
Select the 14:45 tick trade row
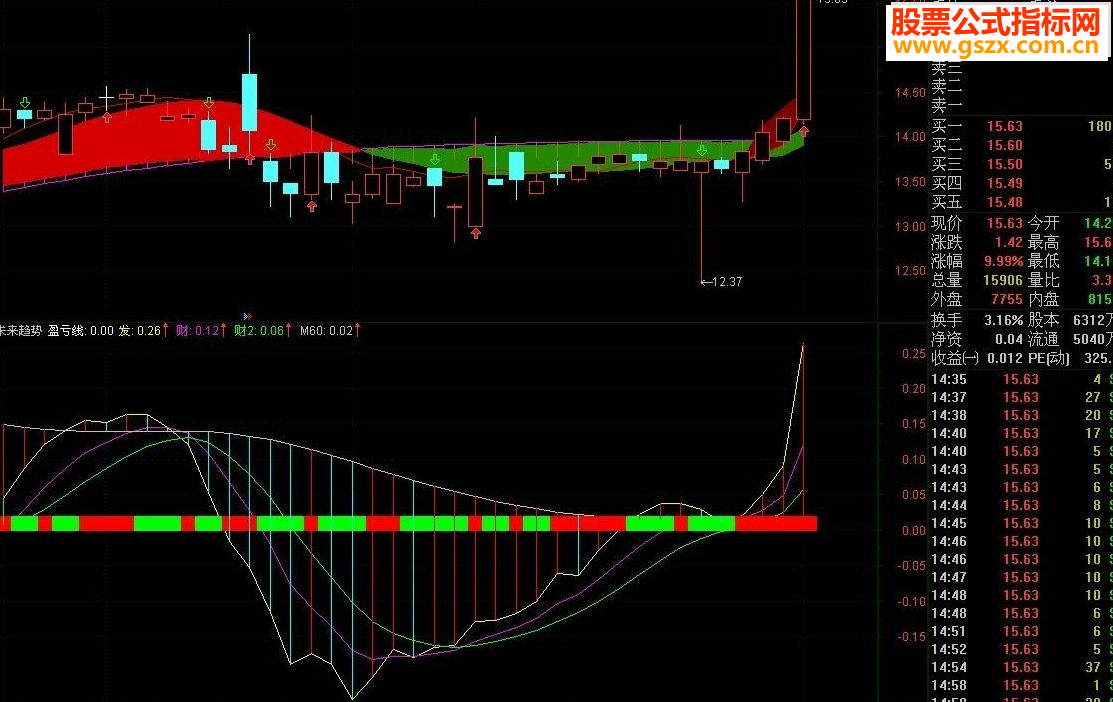click(1021, 523)
